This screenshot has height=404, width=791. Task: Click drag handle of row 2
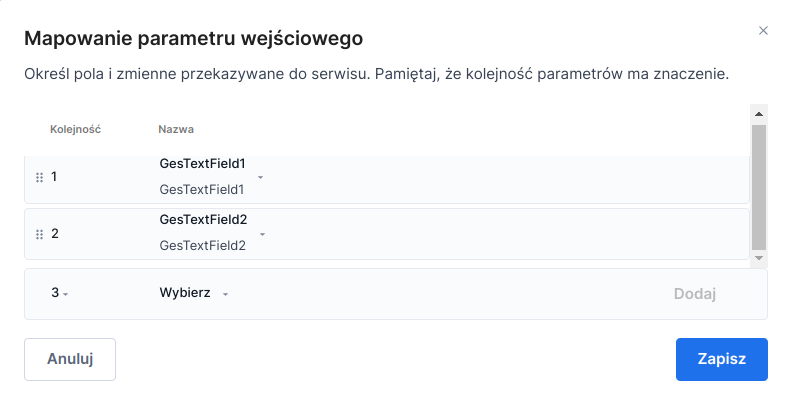[39, 234]
